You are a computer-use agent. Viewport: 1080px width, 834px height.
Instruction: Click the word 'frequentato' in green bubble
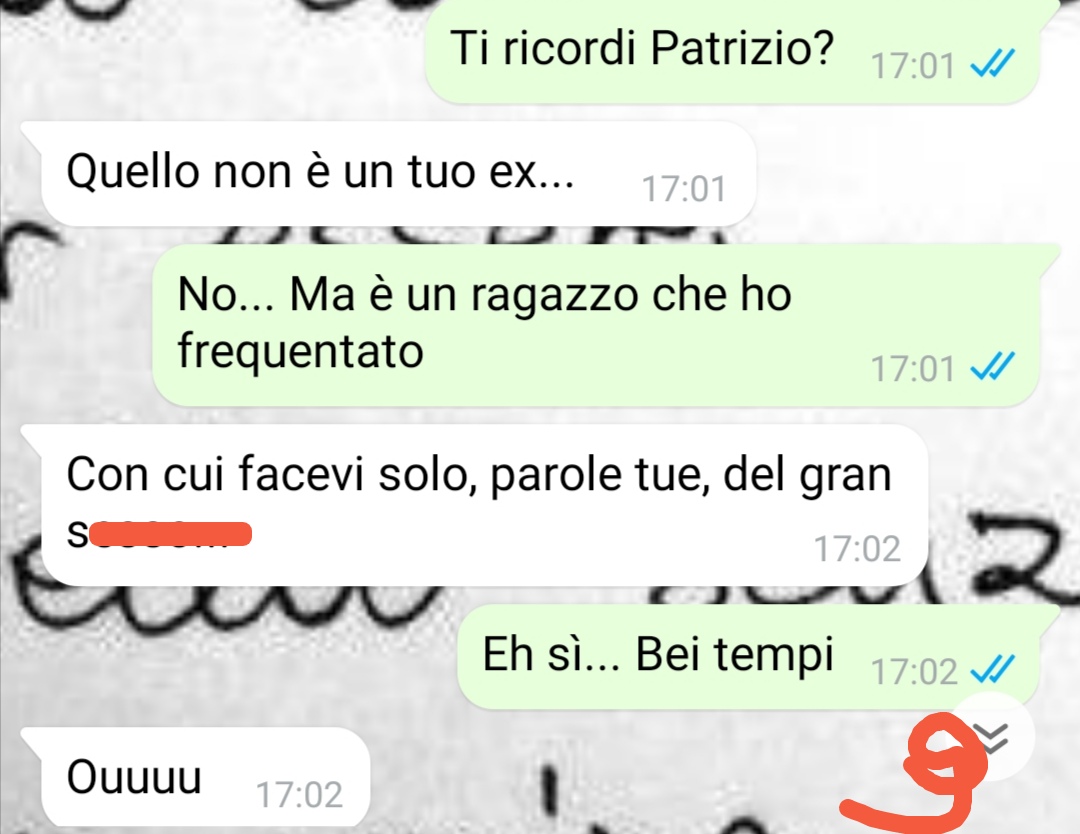point(300,352)
